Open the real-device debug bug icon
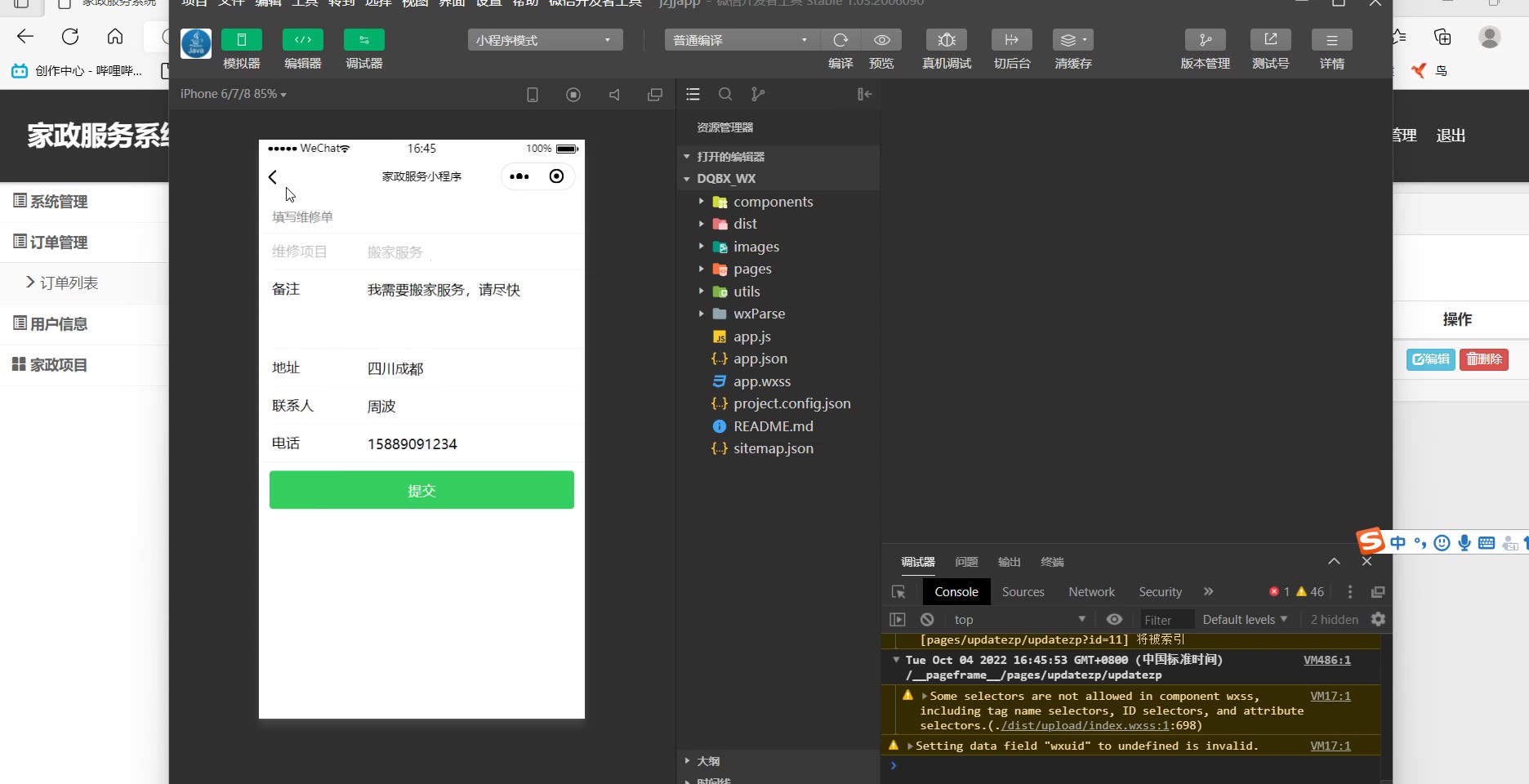 click(947, 40)
